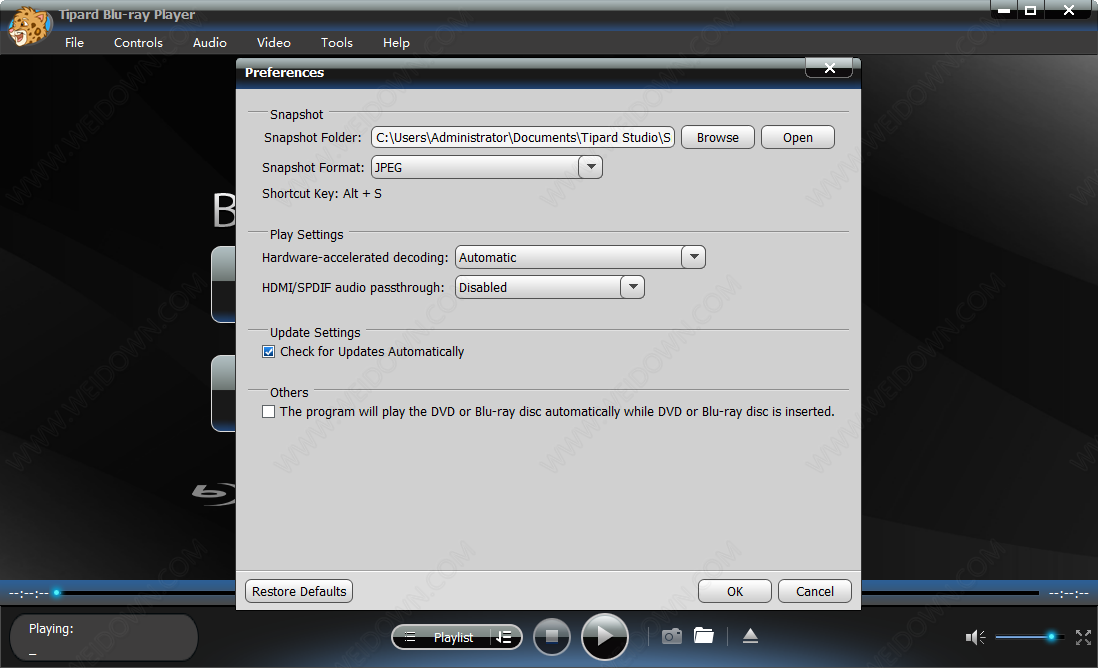Mute audio with the speaker icon
Image resolution: width=1098 pixels, height=668 pixels.
[975, 637]
